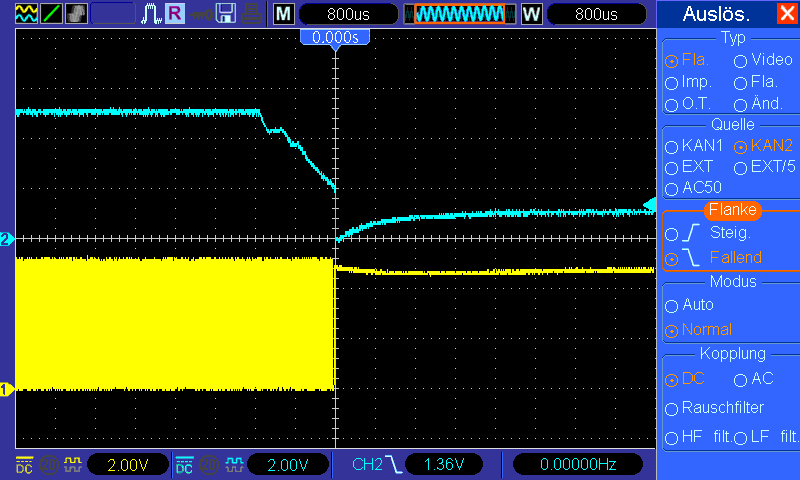Enable the Rauschfilter coupling option
The height and width of the screenshot is (480, 800).
pos(714,408)
